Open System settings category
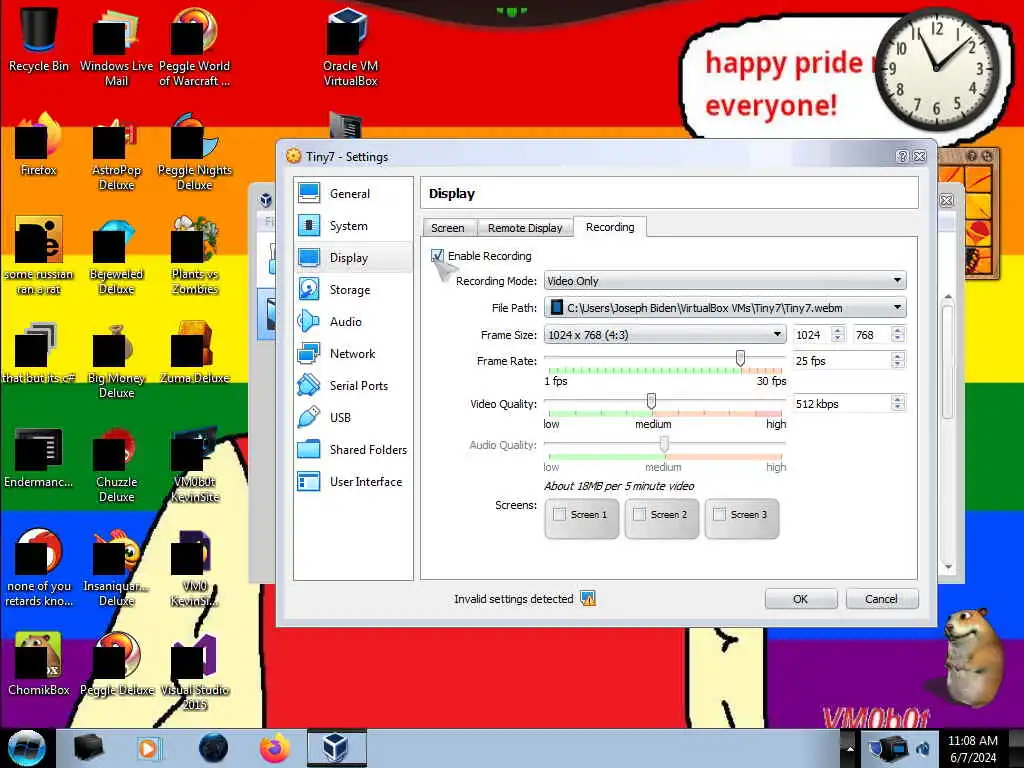Screen dimensions: 1024x768 [353, 225]
